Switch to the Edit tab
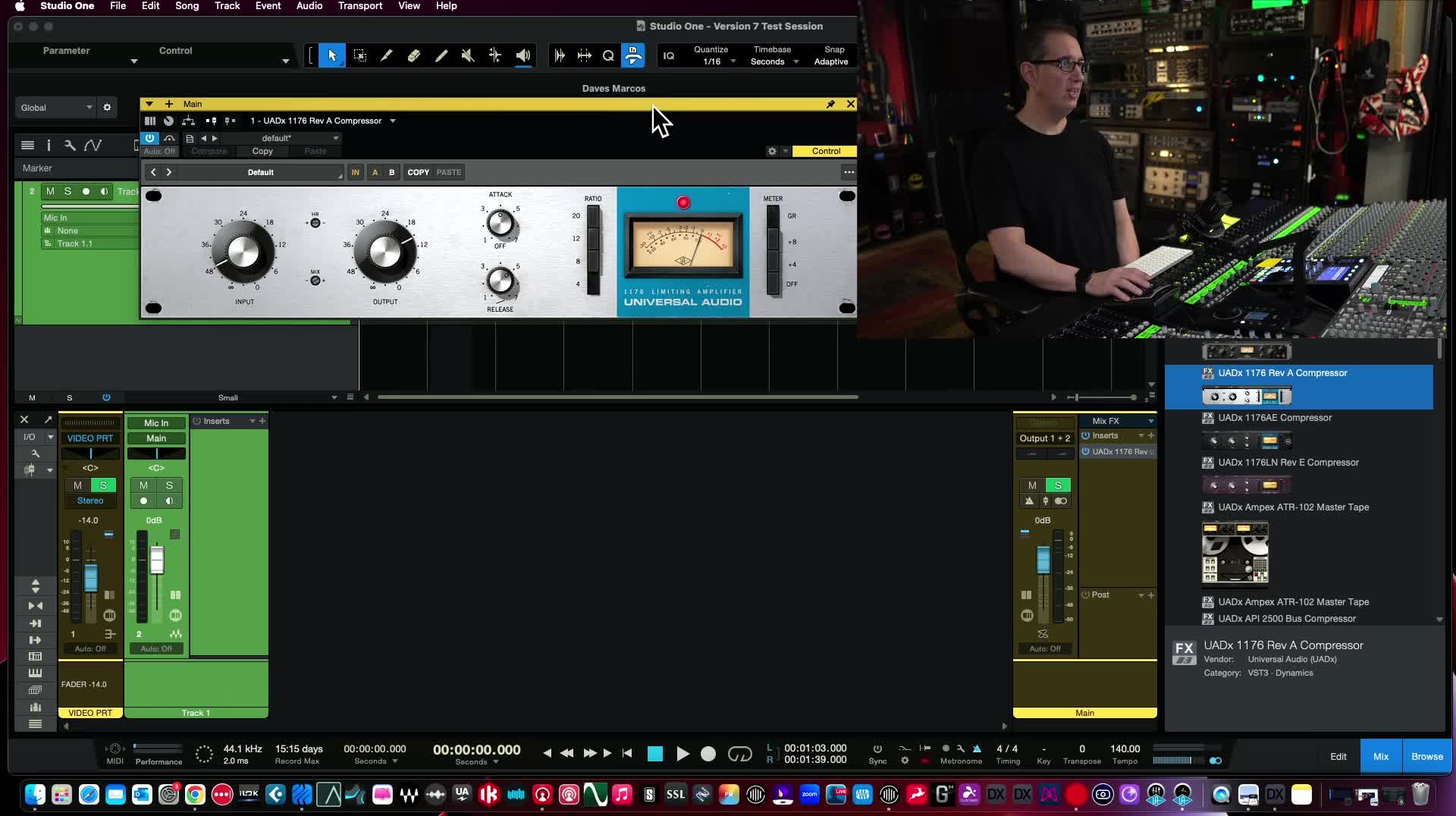The height and width of the screenshot is (816, 1456). tap(1338, 756)
